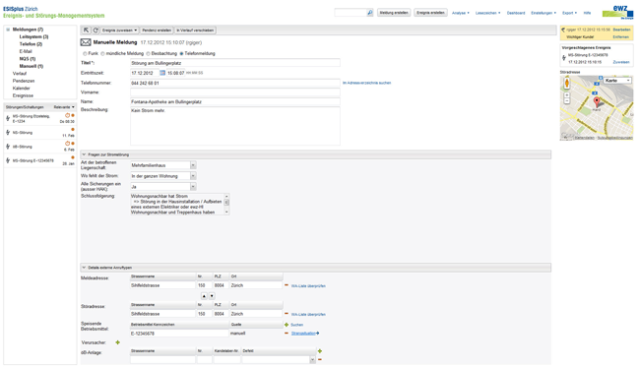
Task: Open the Karte map type dropdown
Action: pyautogui.click(x=618, y=80)
